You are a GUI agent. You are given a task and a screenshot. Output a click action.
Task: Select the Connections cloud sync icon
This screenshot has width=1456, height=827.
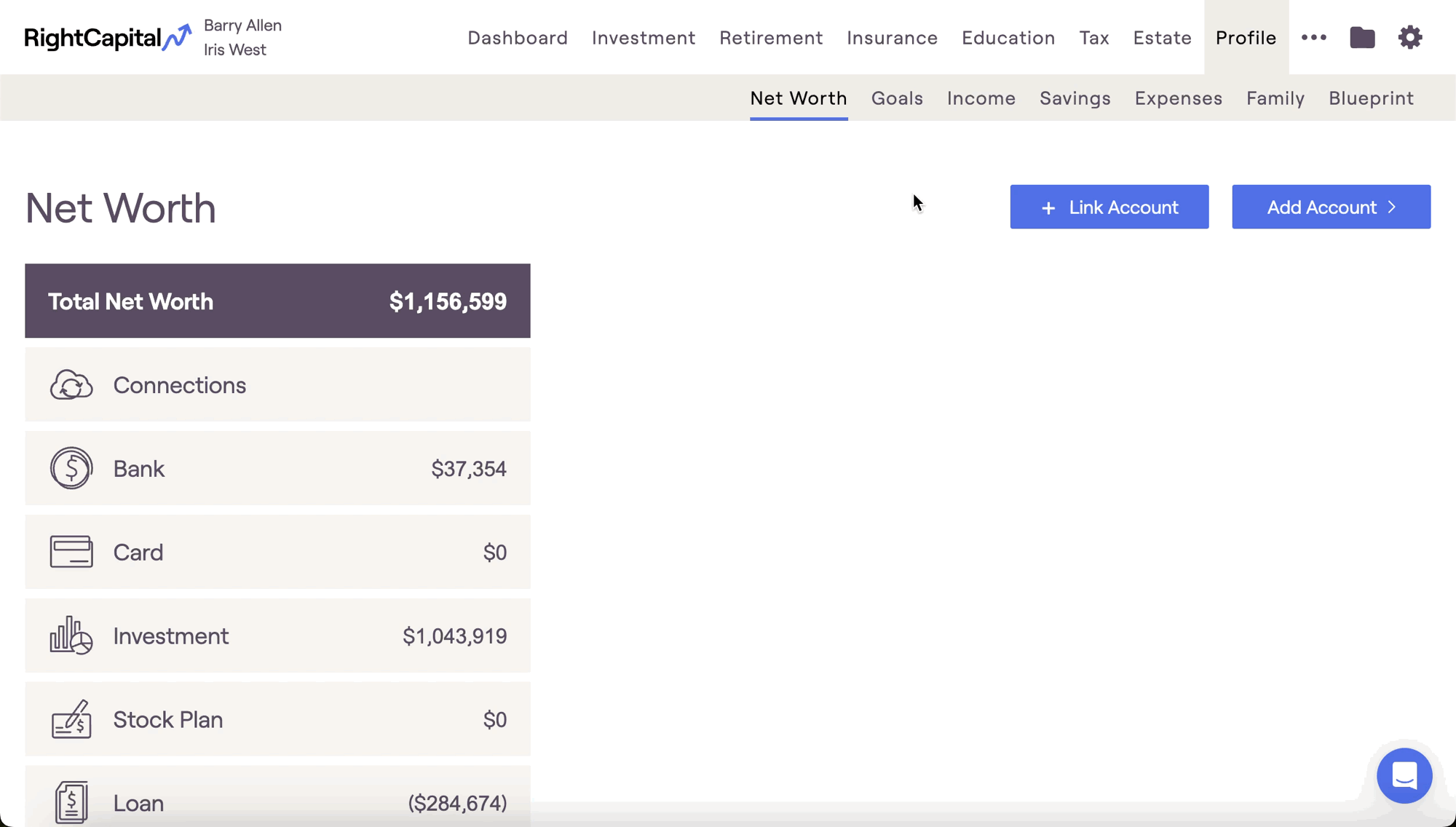(x=71, y=384)
